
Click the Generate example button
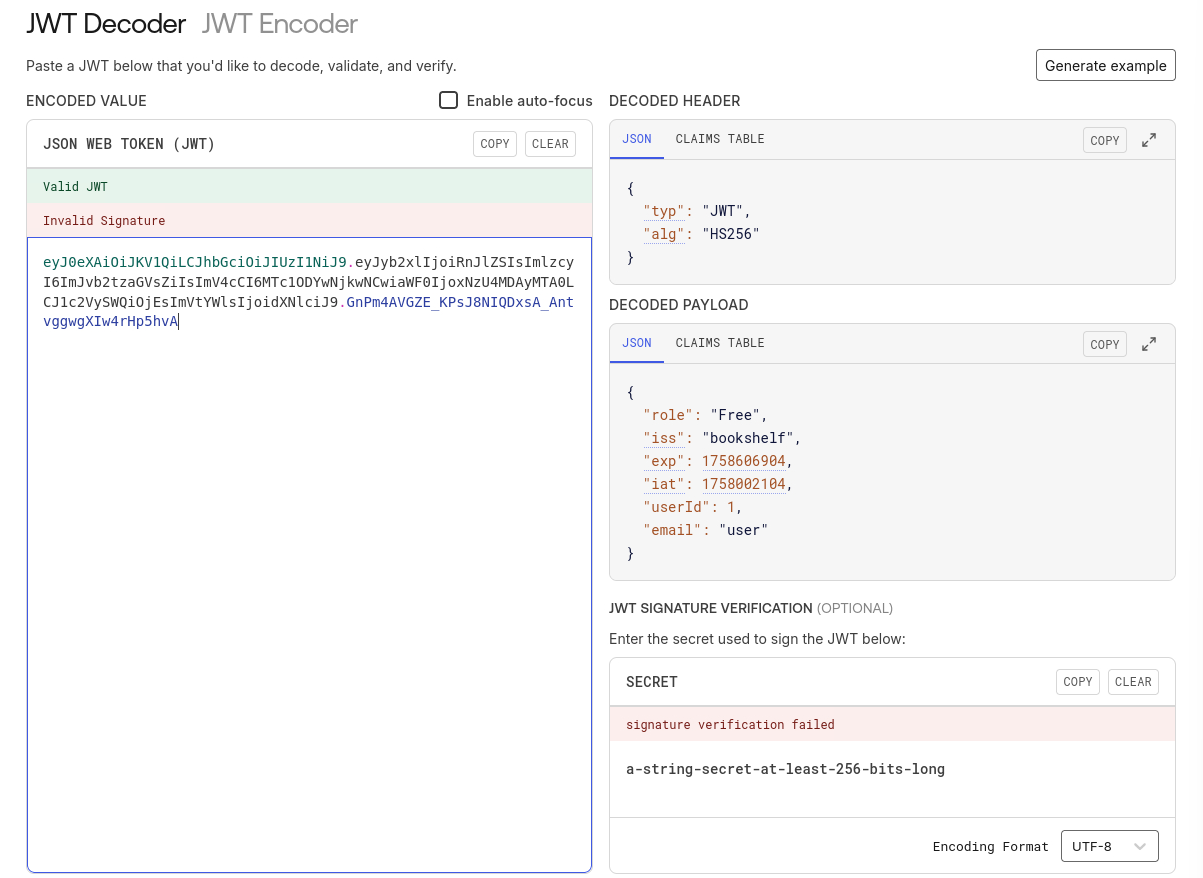1105,65
